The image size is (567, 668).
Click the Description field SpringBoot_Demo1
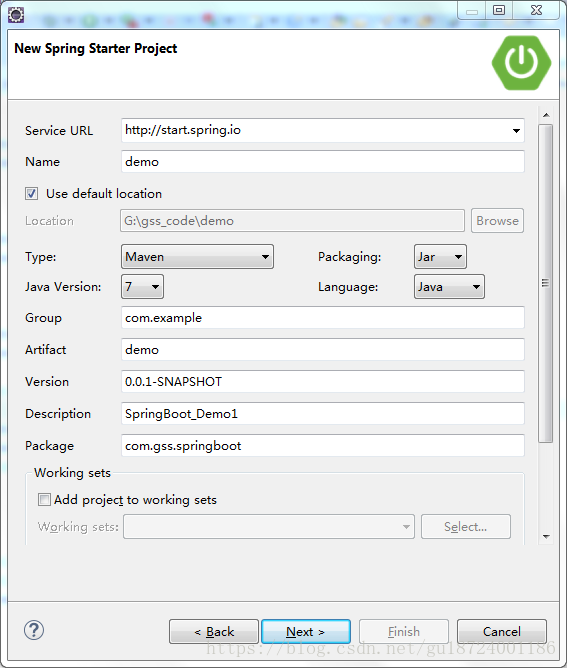coord(322,413)
